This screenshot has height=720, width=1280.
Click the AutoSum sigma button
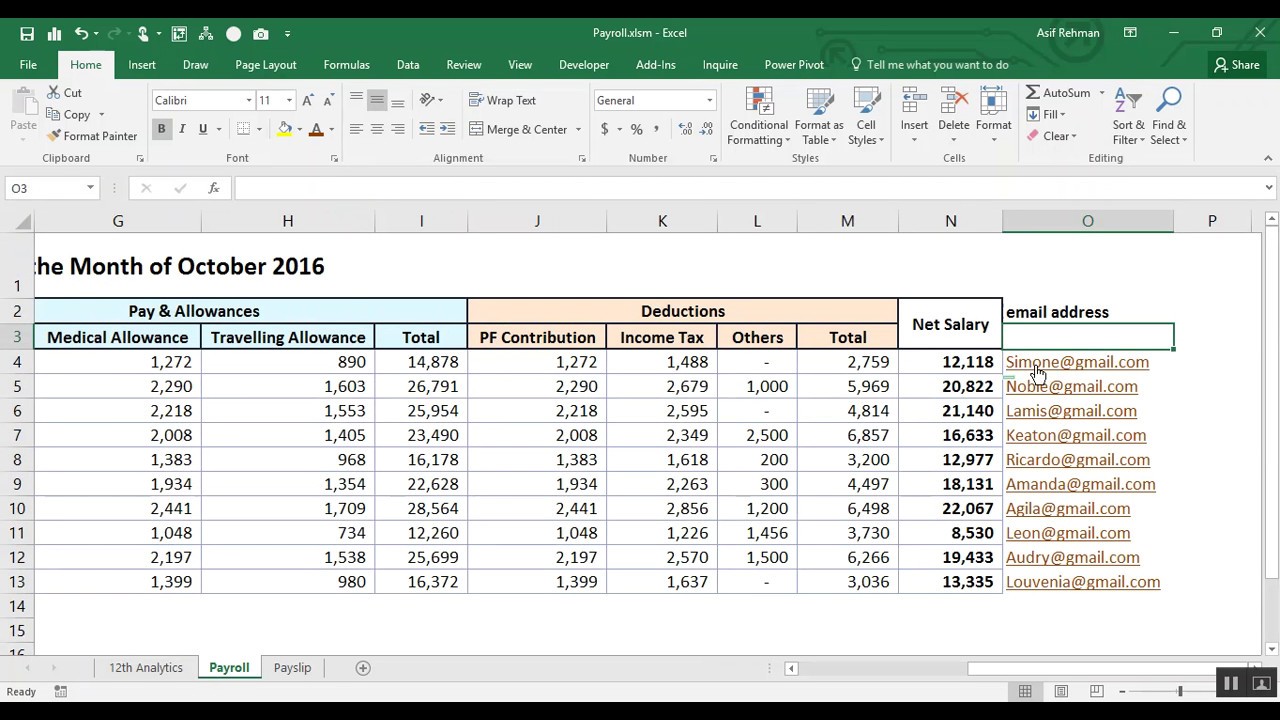point(1058,92)
